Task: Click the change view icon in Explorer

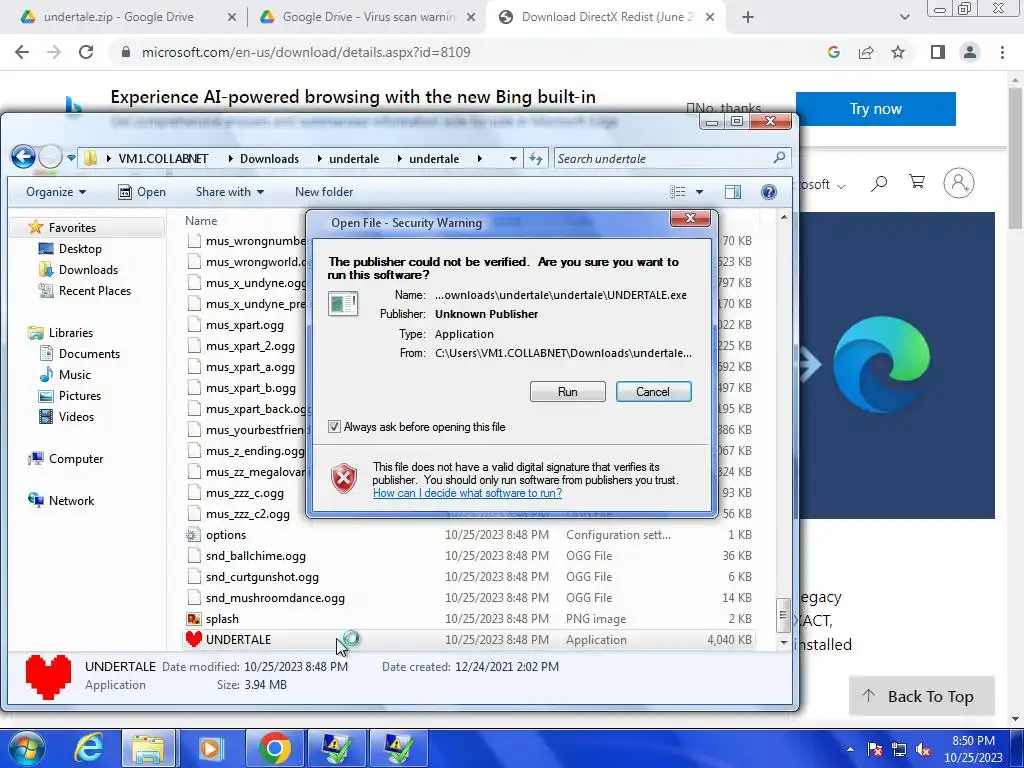Action: pos(678,192)
